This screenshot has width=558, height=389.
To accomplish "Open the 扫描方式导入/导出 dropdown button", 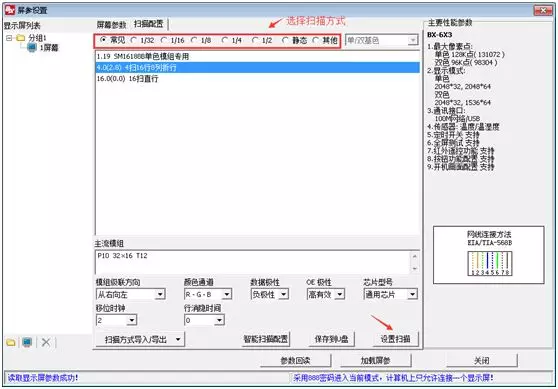I will click(140, 339).
